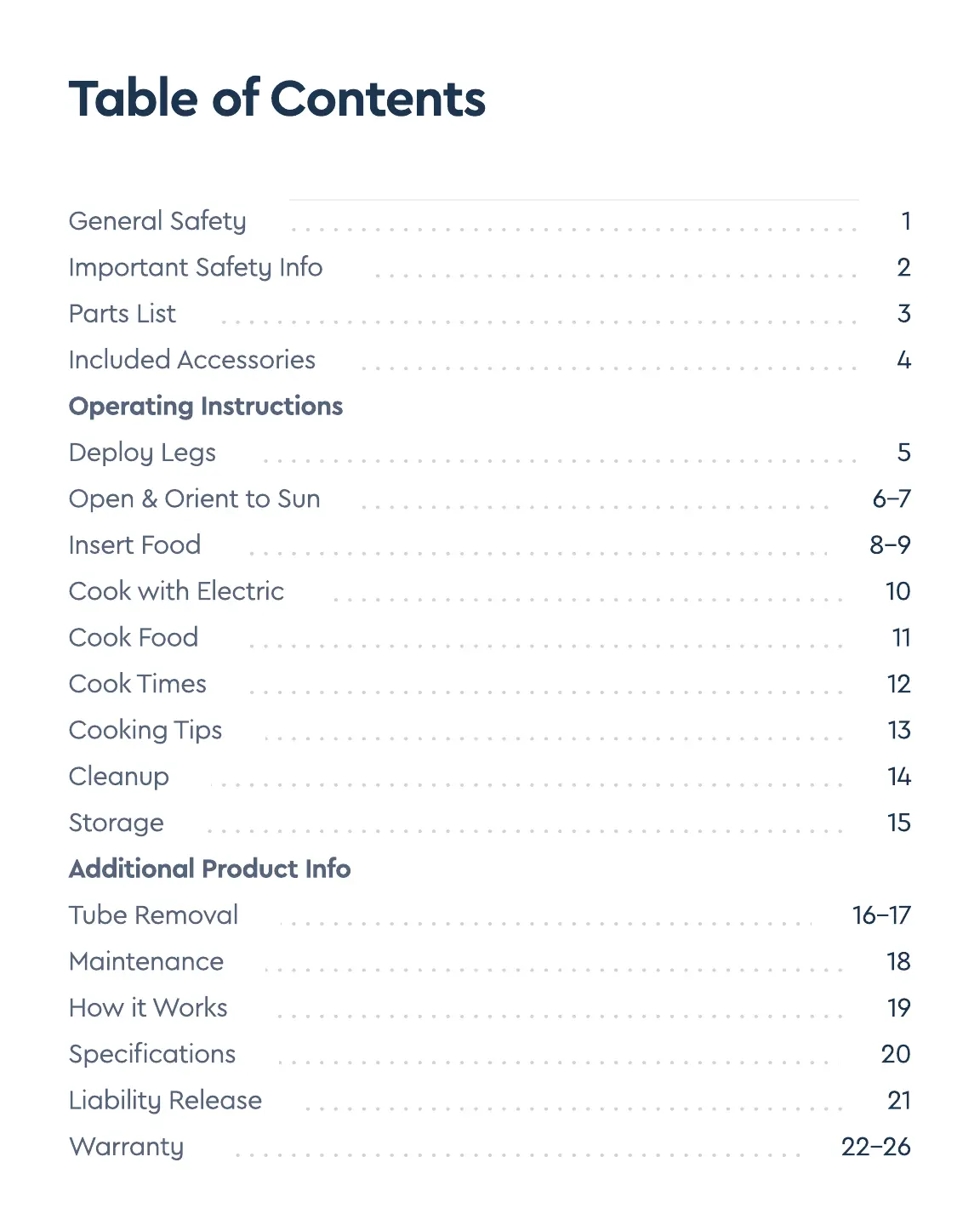Jump to Deploy Legs page
The height and width of the screenshot is (1225, 980).
[x=142, y=453]
